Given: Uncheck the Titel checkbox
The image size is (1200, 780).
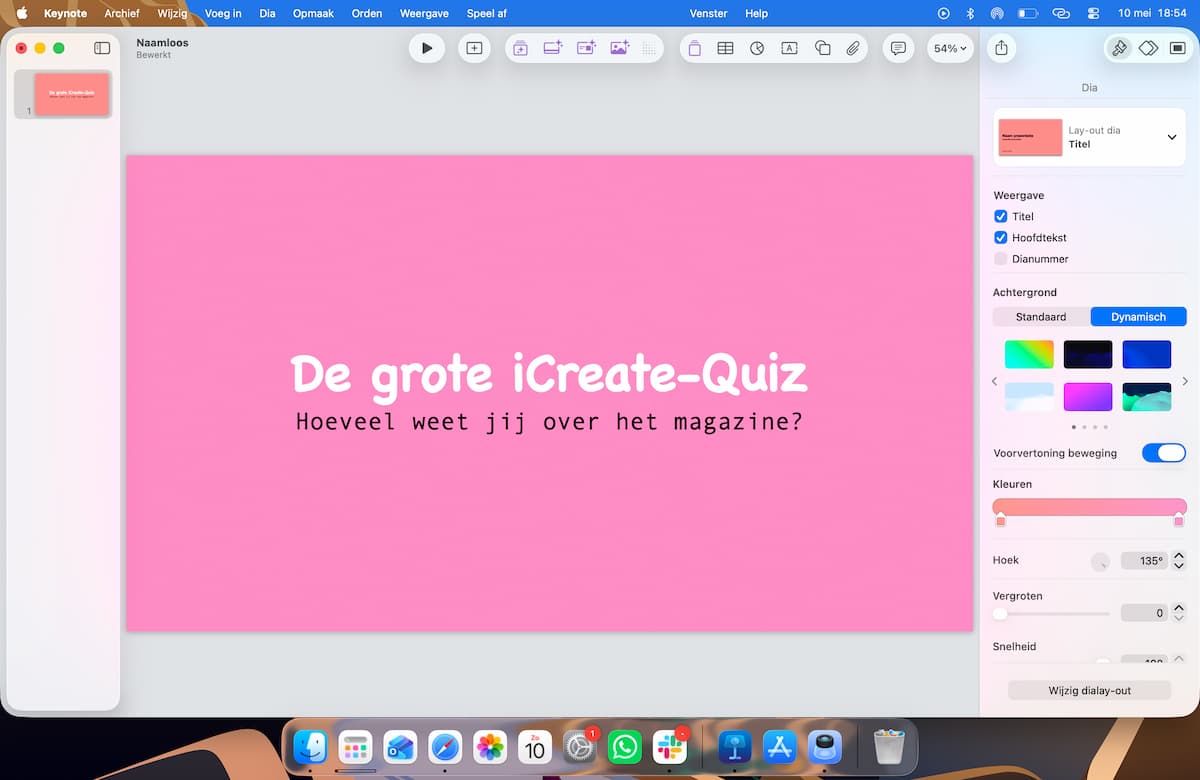Looking at the screenshot, I should tap(1000, 216).
